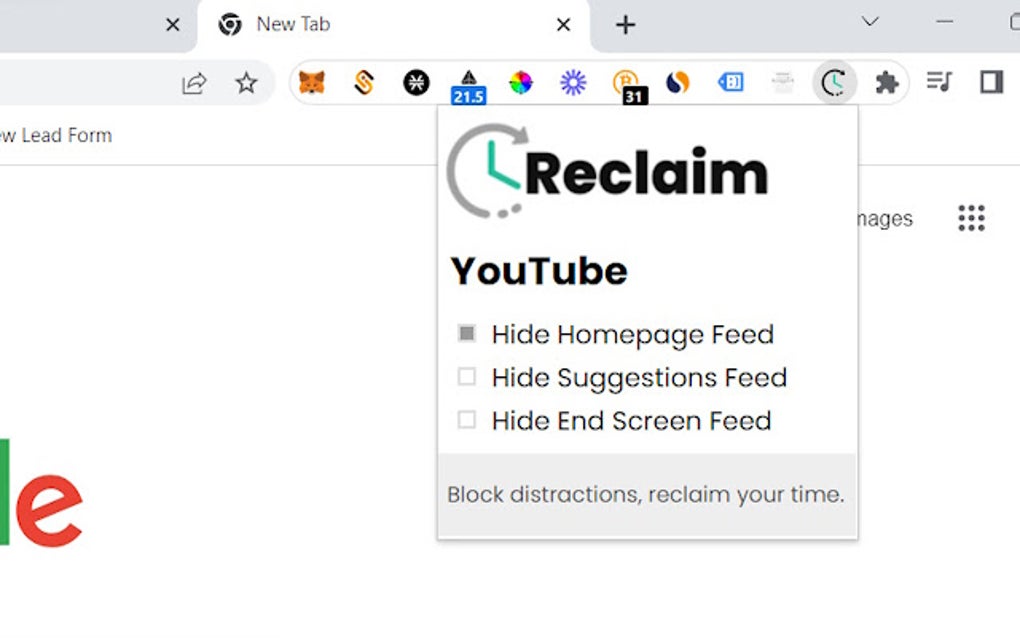Open the extension showing the 21.5 badge
Viewport: 1020px width, 638px height.
468,87
